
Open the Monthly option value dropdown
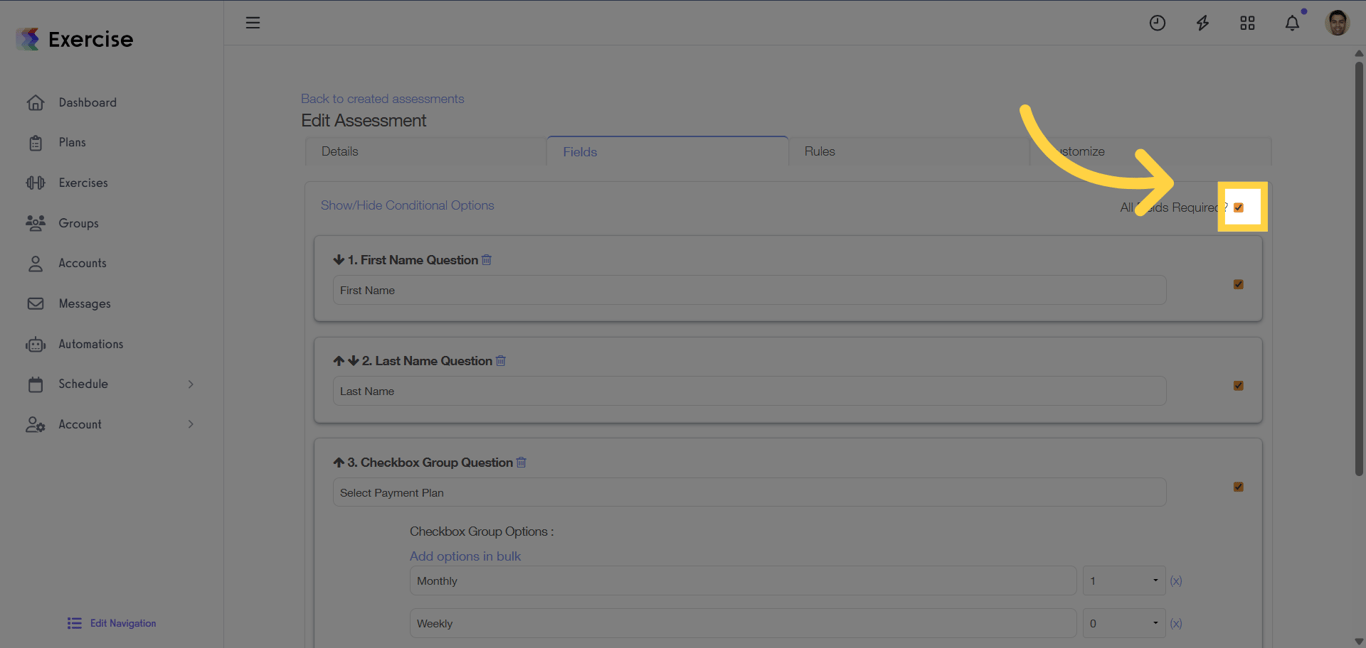coord(1124,581)
